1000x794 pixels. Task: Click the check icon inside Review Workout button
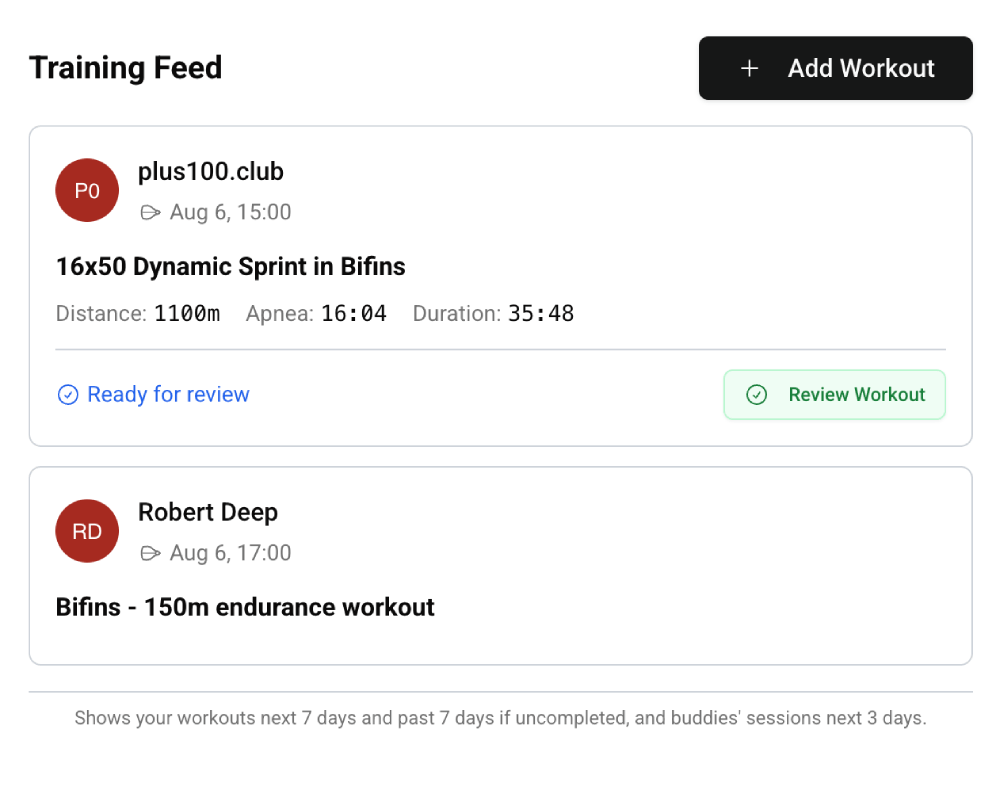[757, 395]
